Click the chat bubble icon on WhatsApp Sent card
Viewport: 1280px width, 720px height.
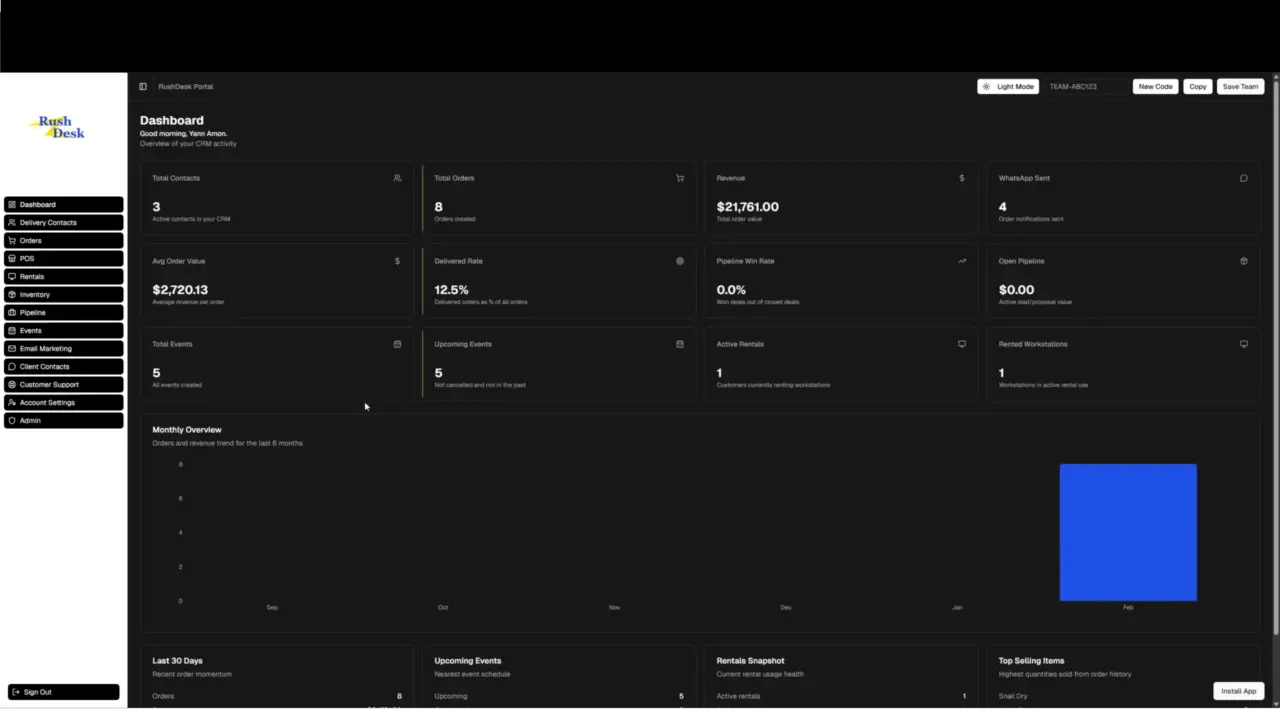tap(1244, 178)
